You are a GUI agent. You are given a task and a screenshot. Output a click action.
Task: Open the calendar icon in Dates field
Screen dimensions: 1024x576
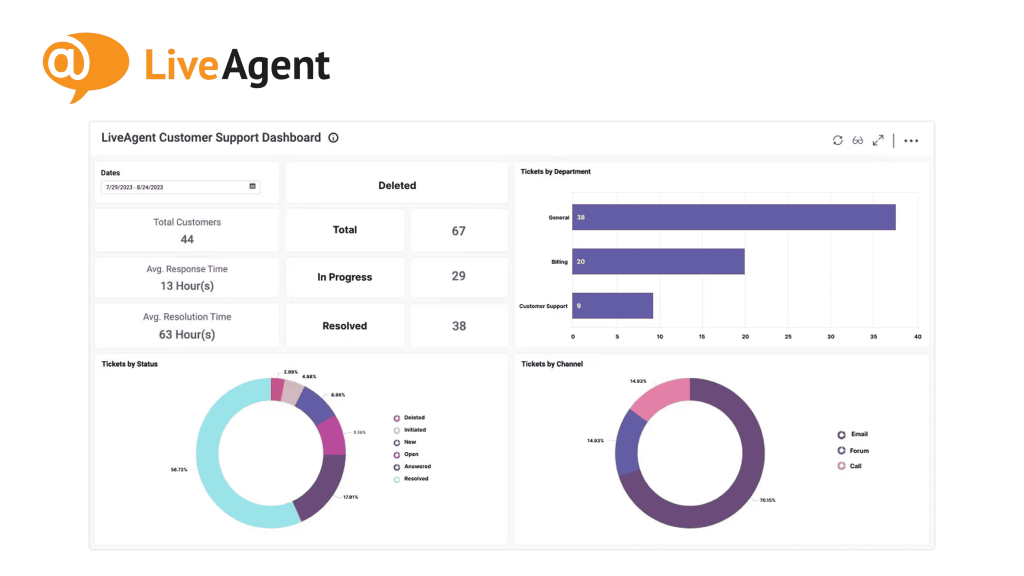pos(252,186)
